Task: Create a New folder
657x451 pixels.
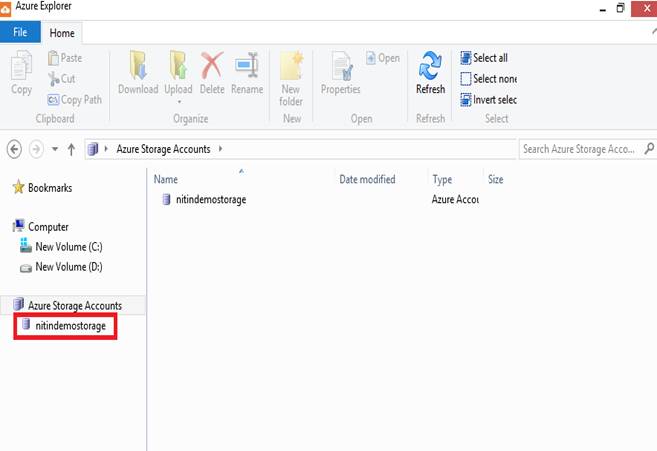Action: click(291, 78)
